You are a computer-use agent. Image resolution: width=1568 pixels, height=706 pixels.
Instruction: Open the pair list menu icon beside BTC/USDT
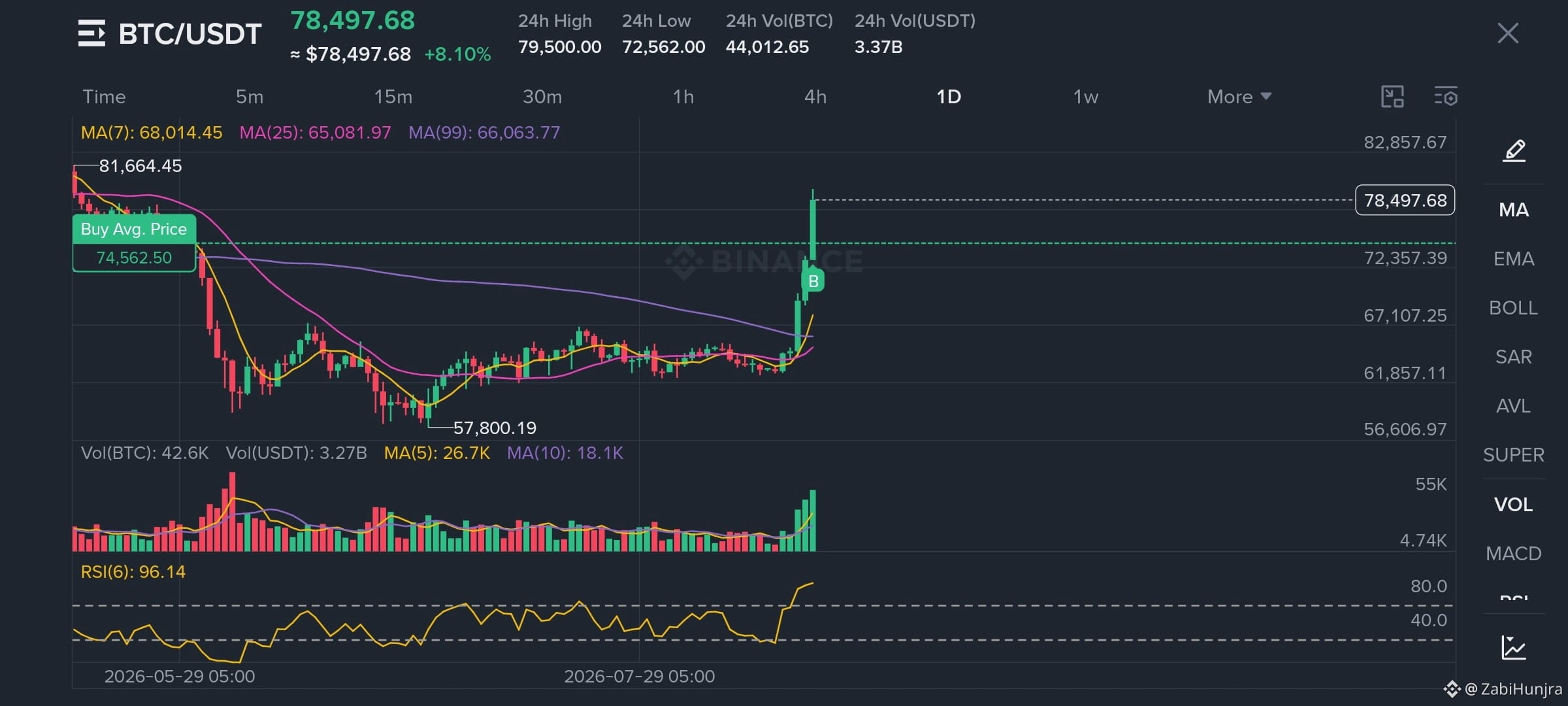(91, 33)
